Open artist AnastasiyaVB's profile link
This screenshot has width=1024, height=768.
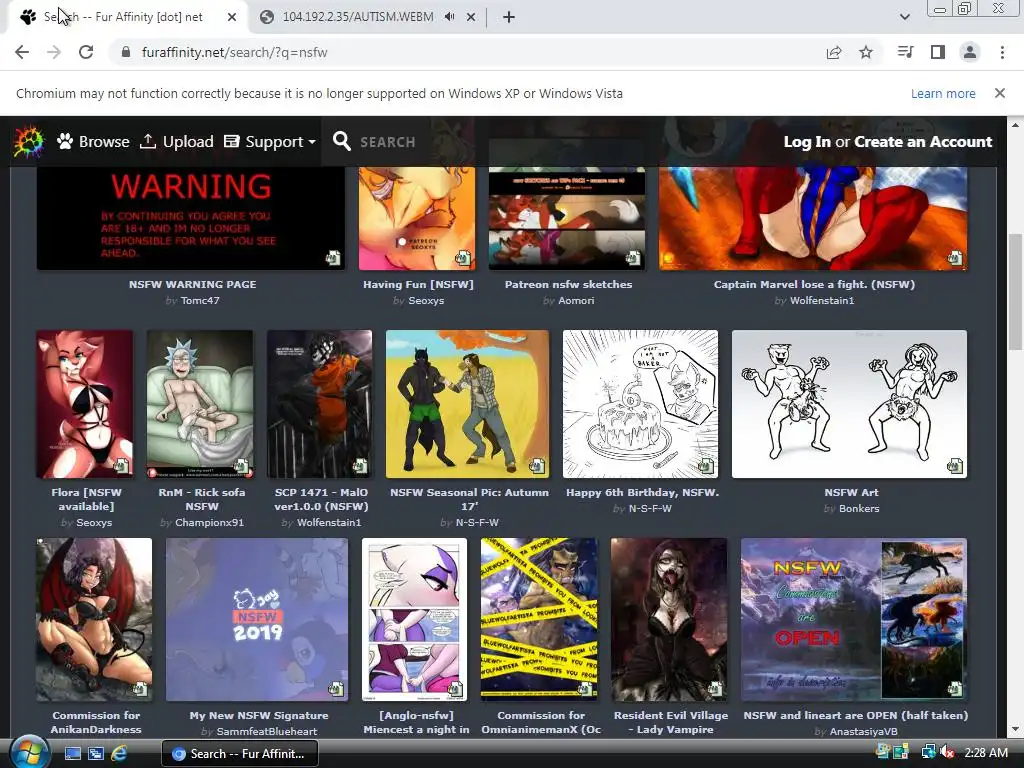click(863, 731)
